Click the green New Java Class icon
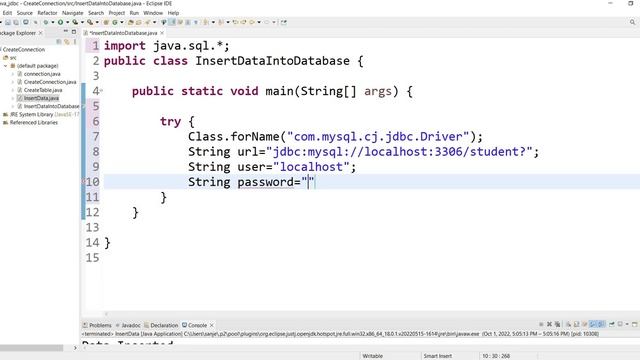640x360 pixels. 115,22
